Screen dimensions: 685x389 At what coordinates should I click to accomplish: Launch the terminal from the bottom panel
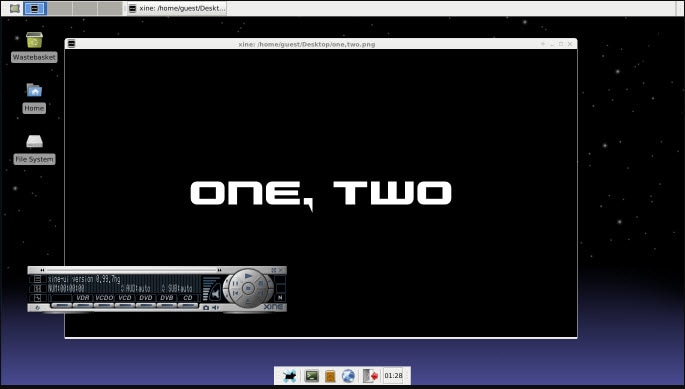pos(311,375)
